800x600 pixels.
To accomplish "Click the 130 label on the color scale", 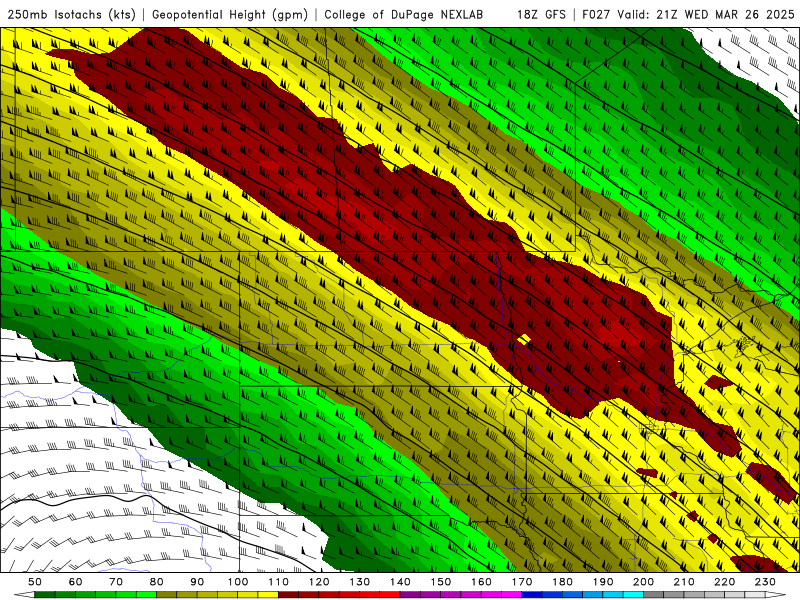I will [360, 582].
